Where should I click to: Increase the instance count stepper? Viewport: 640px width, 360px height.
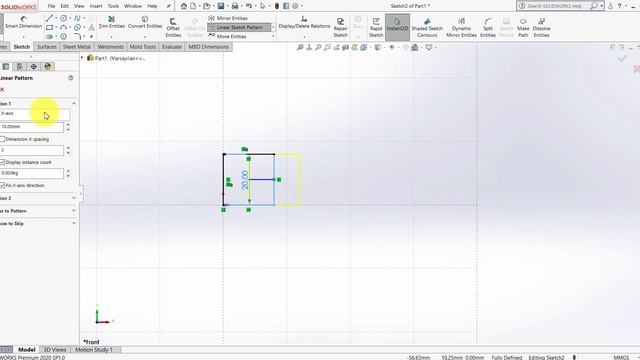68,148
